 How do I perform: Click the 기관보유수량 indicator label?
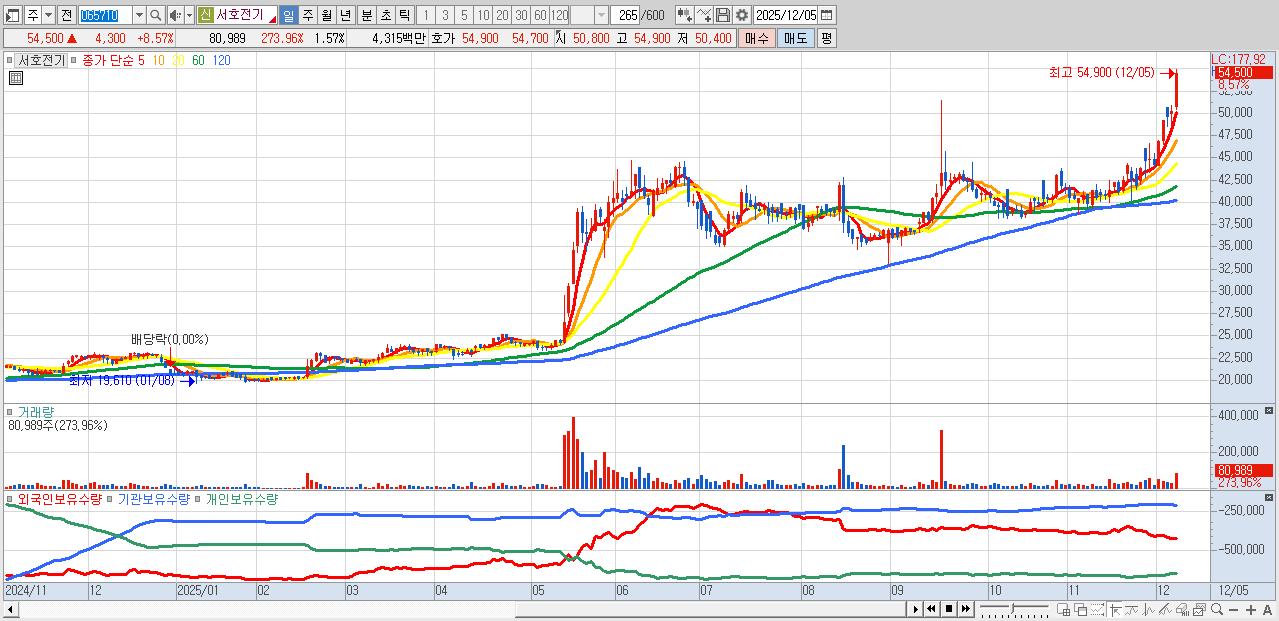154,498
